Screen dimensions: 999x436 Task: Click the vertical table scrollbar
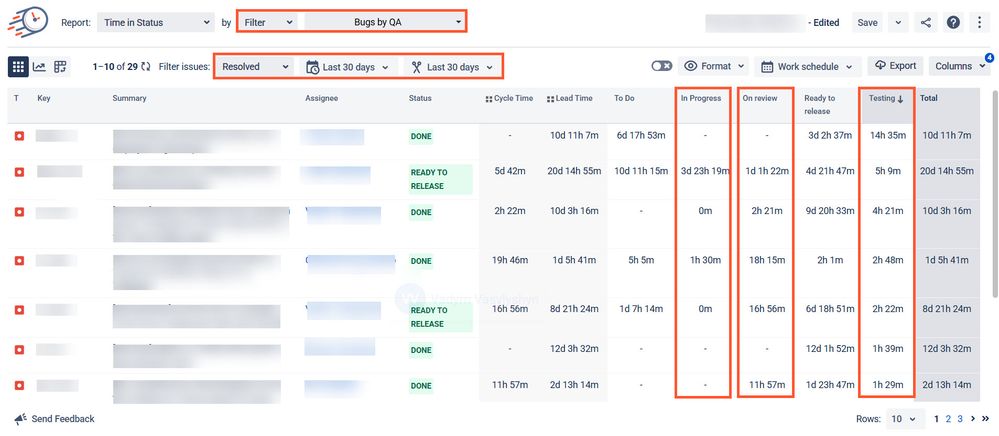pos(995,193)
